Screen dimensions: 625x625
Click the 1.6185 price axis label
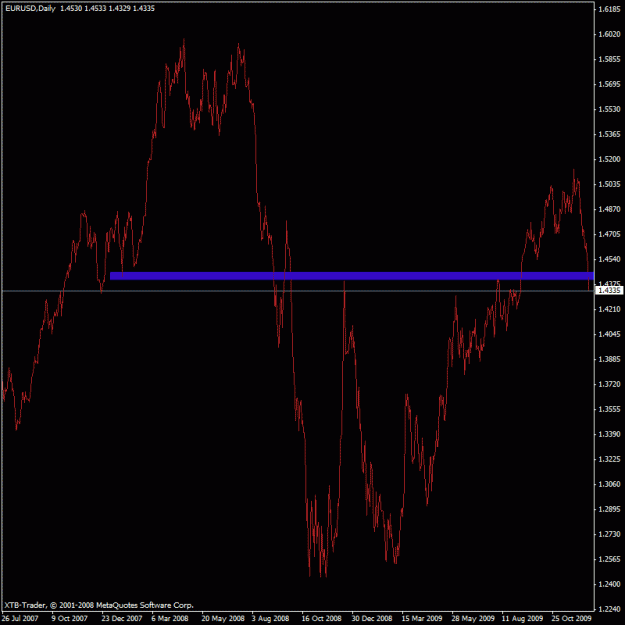[609, 10]
